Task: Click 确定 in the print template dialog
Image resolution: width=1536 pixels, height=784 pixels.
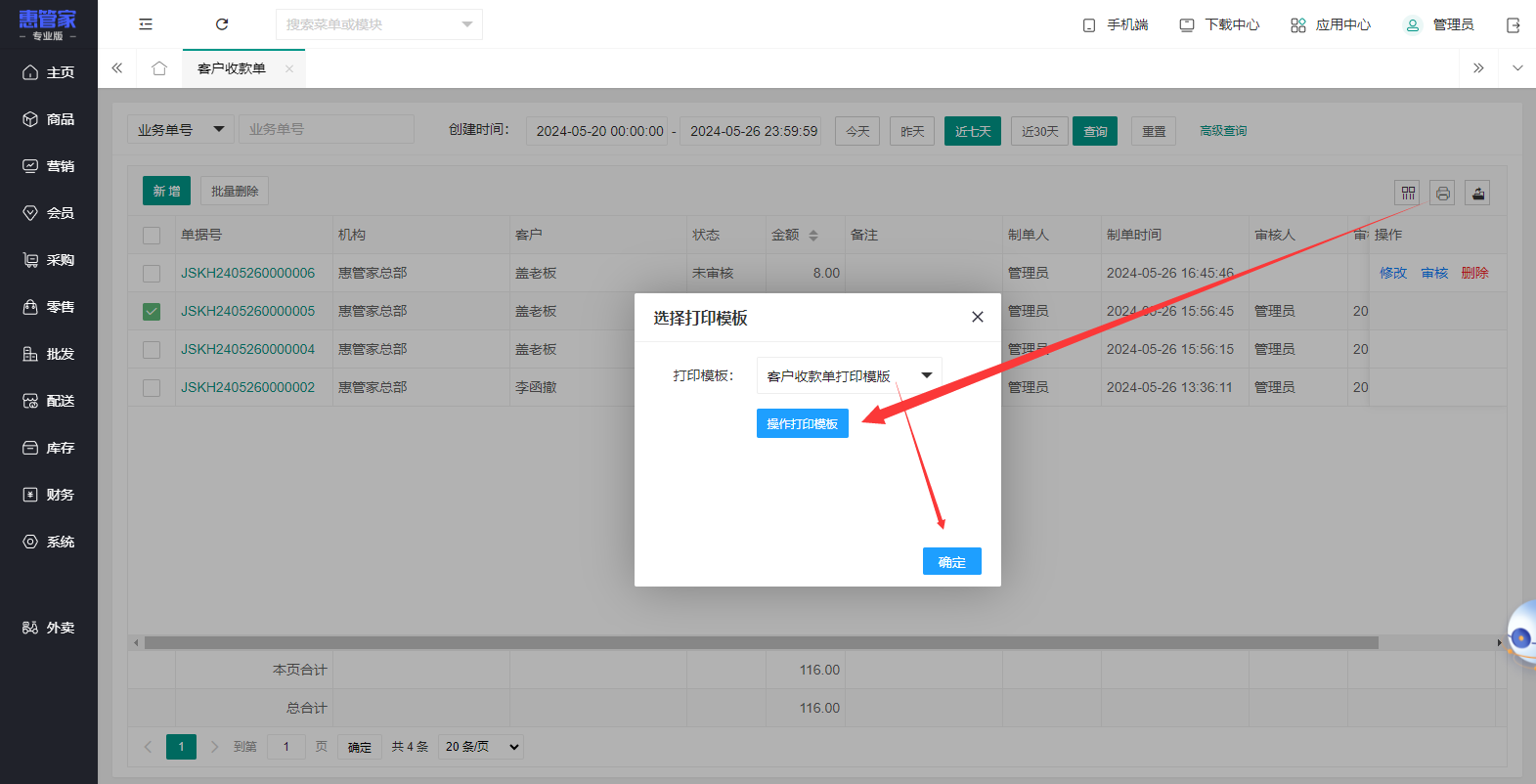Action: coord(952,561)
